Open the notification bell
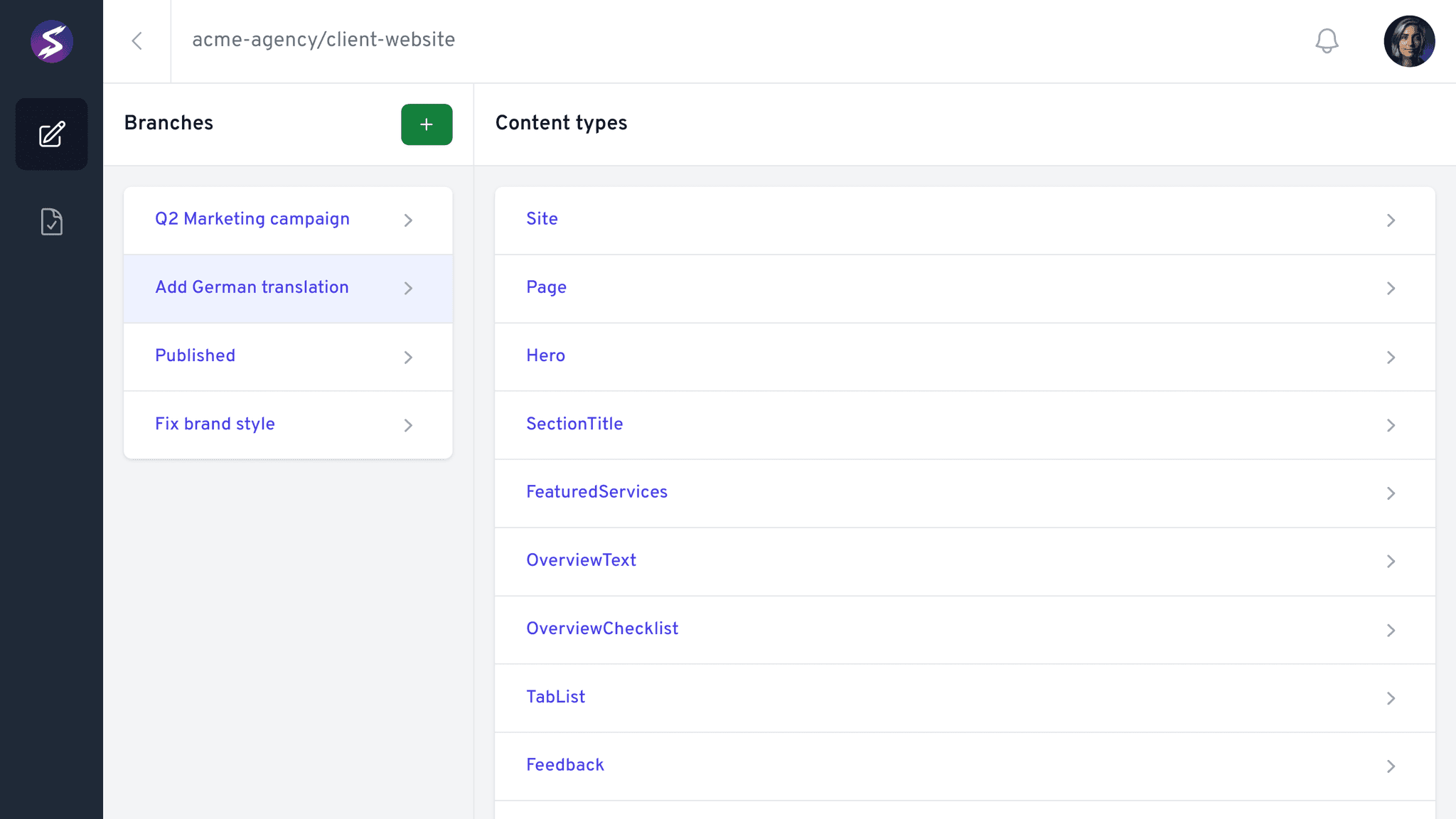 click(1327, 41)
